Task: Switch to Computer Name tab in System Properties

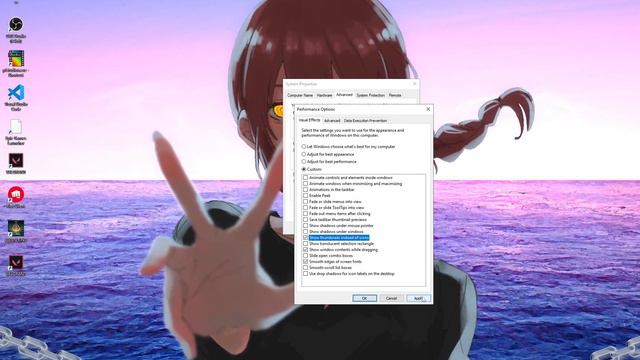Action: click(300, 95)
